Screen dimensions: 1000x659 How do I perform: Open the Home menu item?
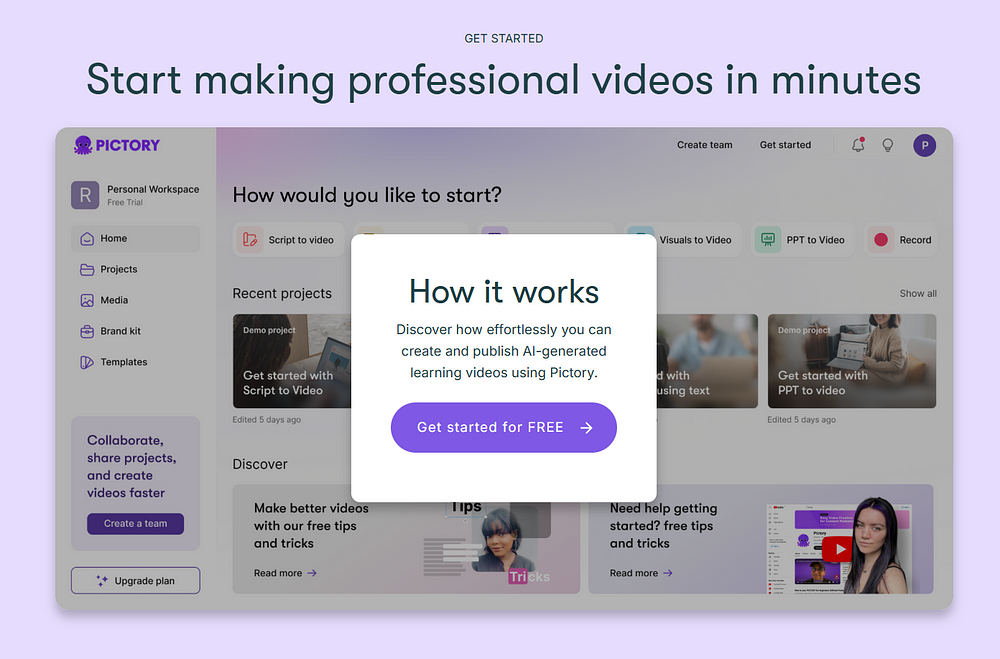135,239
